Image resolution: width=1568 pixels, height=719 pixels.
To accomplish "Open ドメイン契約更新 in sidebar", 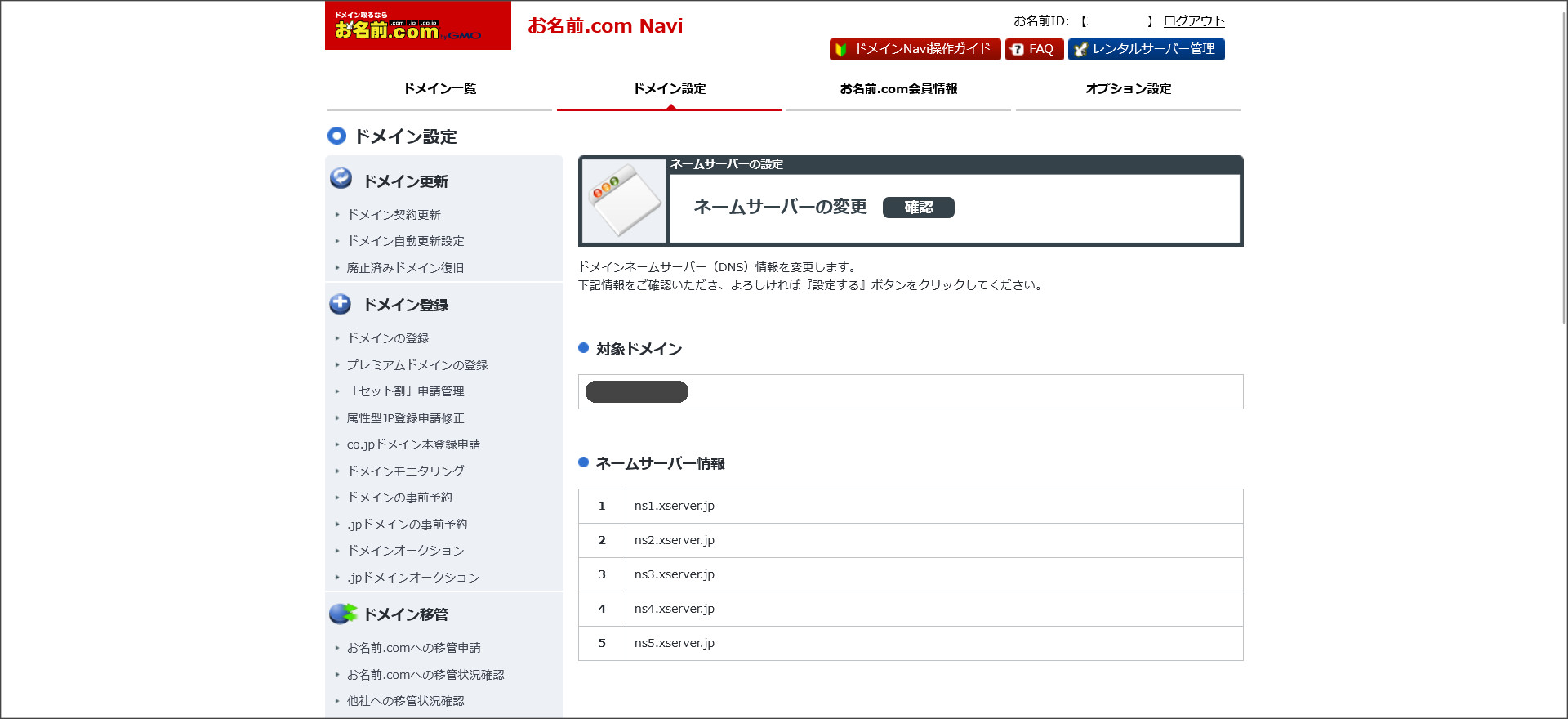I will tap(394, 215).
